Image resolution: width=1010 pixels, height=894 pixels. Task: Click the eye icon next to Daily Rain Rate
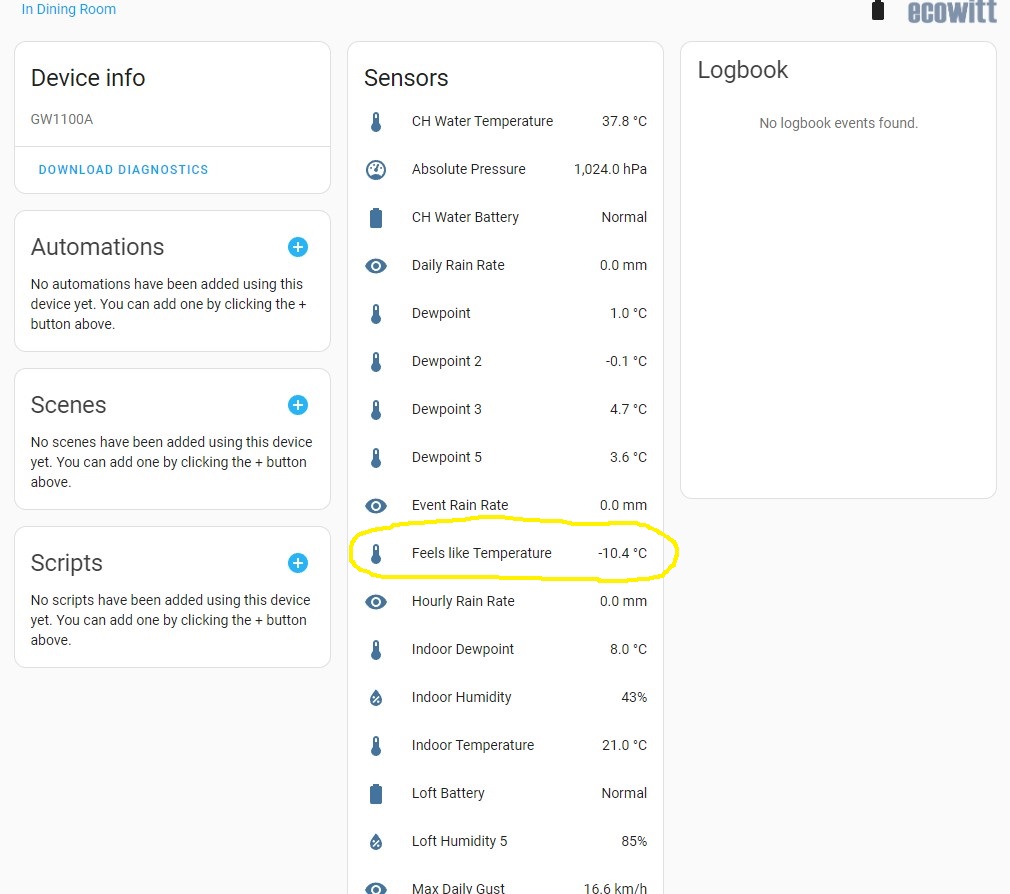pos(375,265)
